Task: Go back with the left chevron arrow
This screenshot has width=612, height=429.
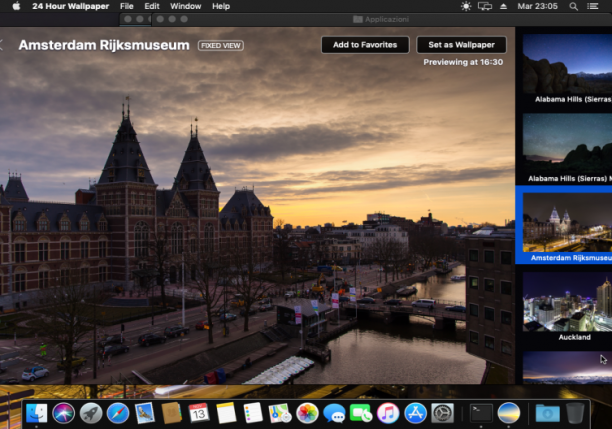Action: (x=2, y=45)
